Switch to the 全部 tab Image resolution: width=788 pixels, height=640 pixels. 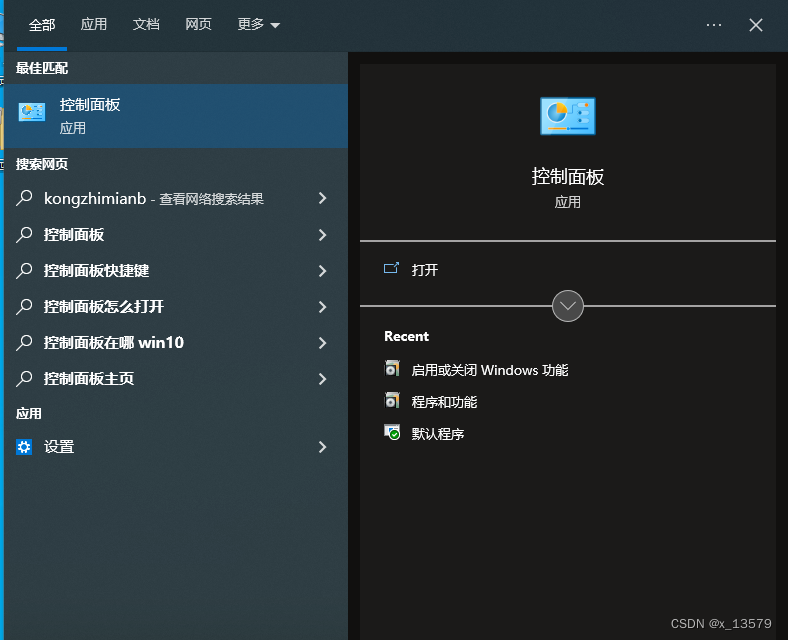click(x=42, y=25)
